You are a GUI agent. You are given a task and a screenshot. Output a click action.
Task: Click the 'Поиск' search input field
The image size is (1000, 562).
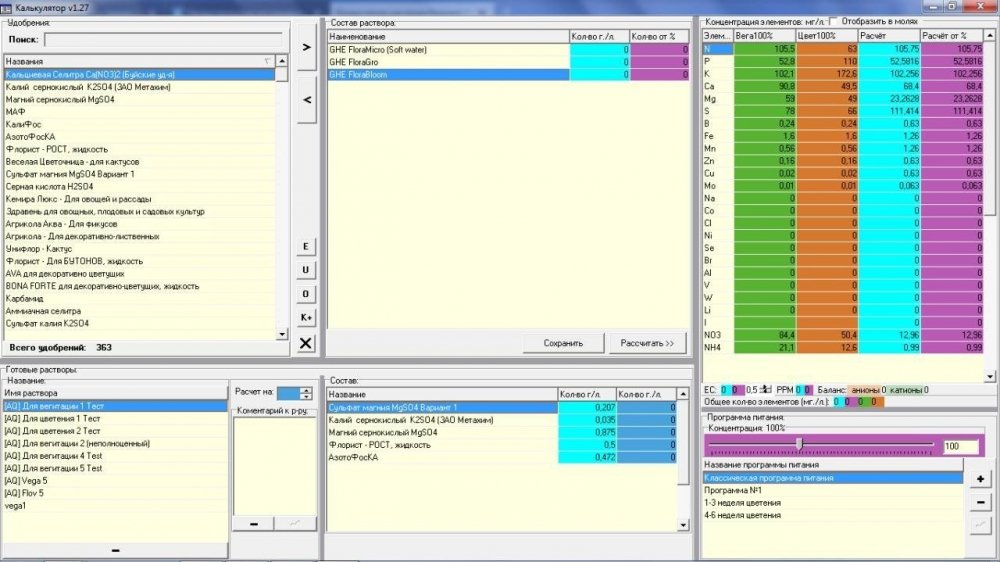(x=163, y=40)
